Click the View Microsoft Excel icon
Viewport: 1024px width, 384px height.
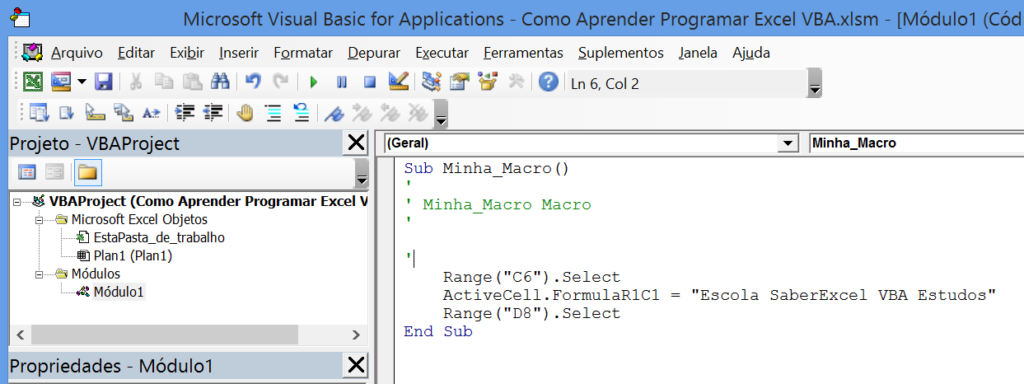(33, 82)
